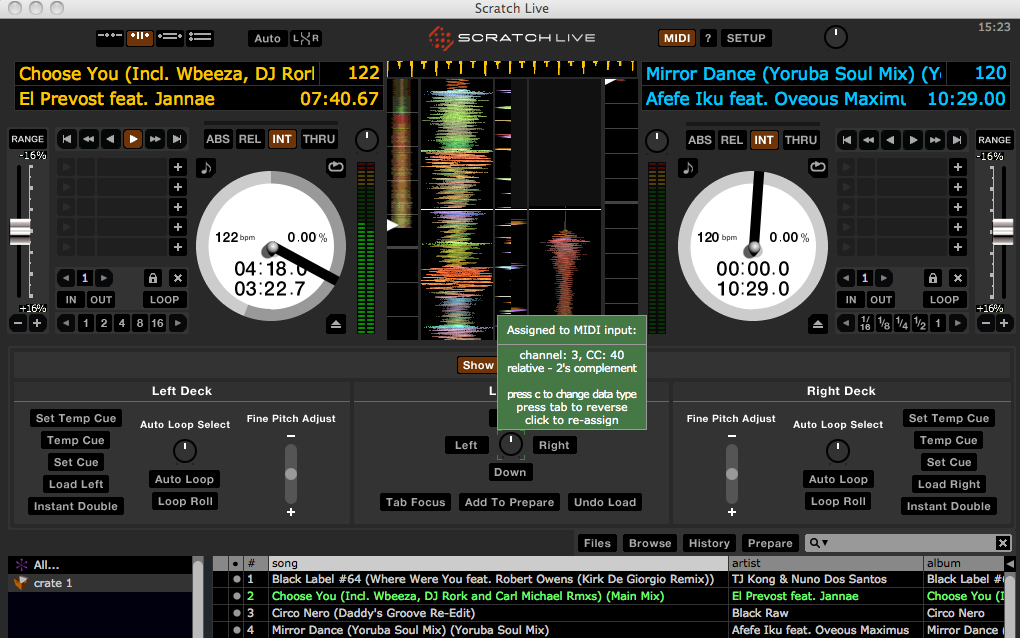Screen dimensions: 1020x638
Task: Skip to next track on right deck
Action: click(957, 139)
